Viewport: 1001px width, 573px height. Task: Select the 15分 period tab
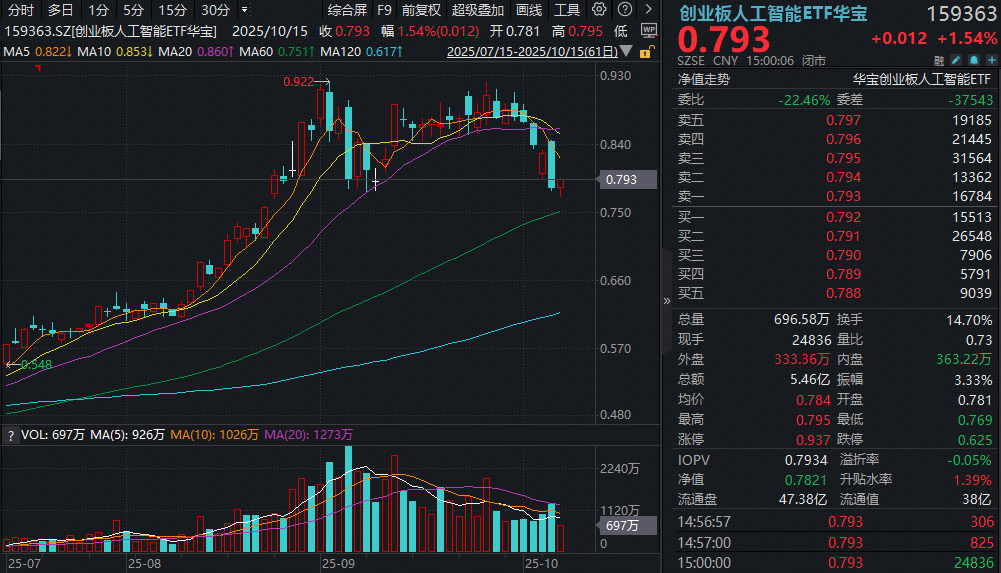point(173,10)
